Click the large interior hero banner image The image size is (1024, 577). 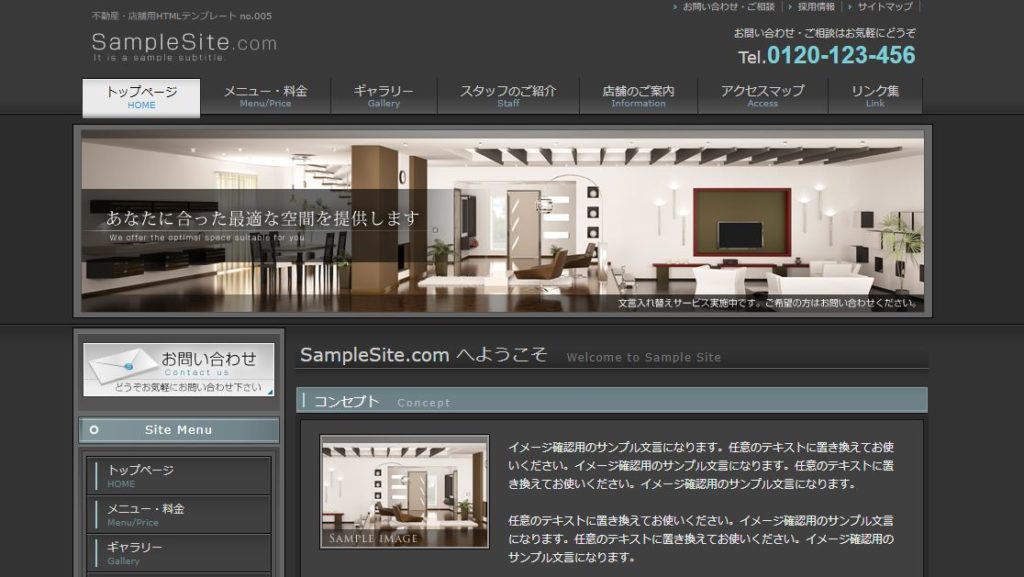(x=502, y=221)
